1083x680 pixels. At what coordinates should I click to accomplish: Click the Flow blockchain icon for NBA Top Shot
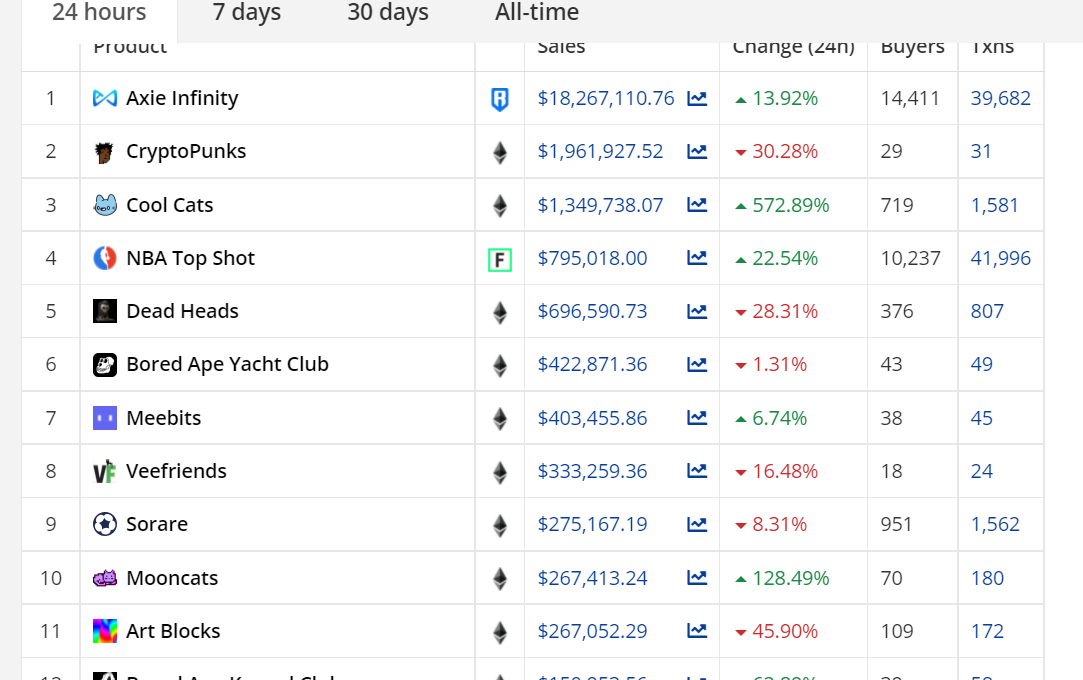tap(500, 260)
